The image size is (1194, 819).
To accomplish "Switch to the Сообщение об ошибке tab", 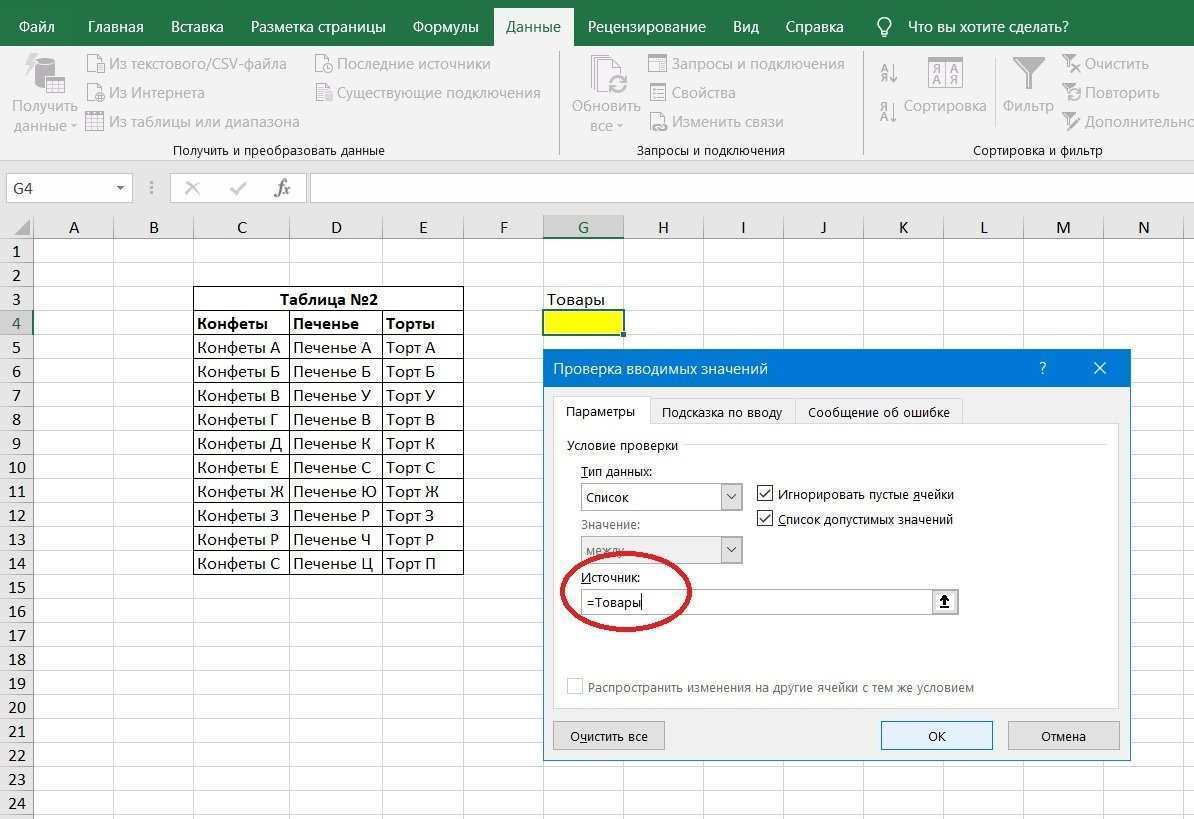I will (878, 412).
